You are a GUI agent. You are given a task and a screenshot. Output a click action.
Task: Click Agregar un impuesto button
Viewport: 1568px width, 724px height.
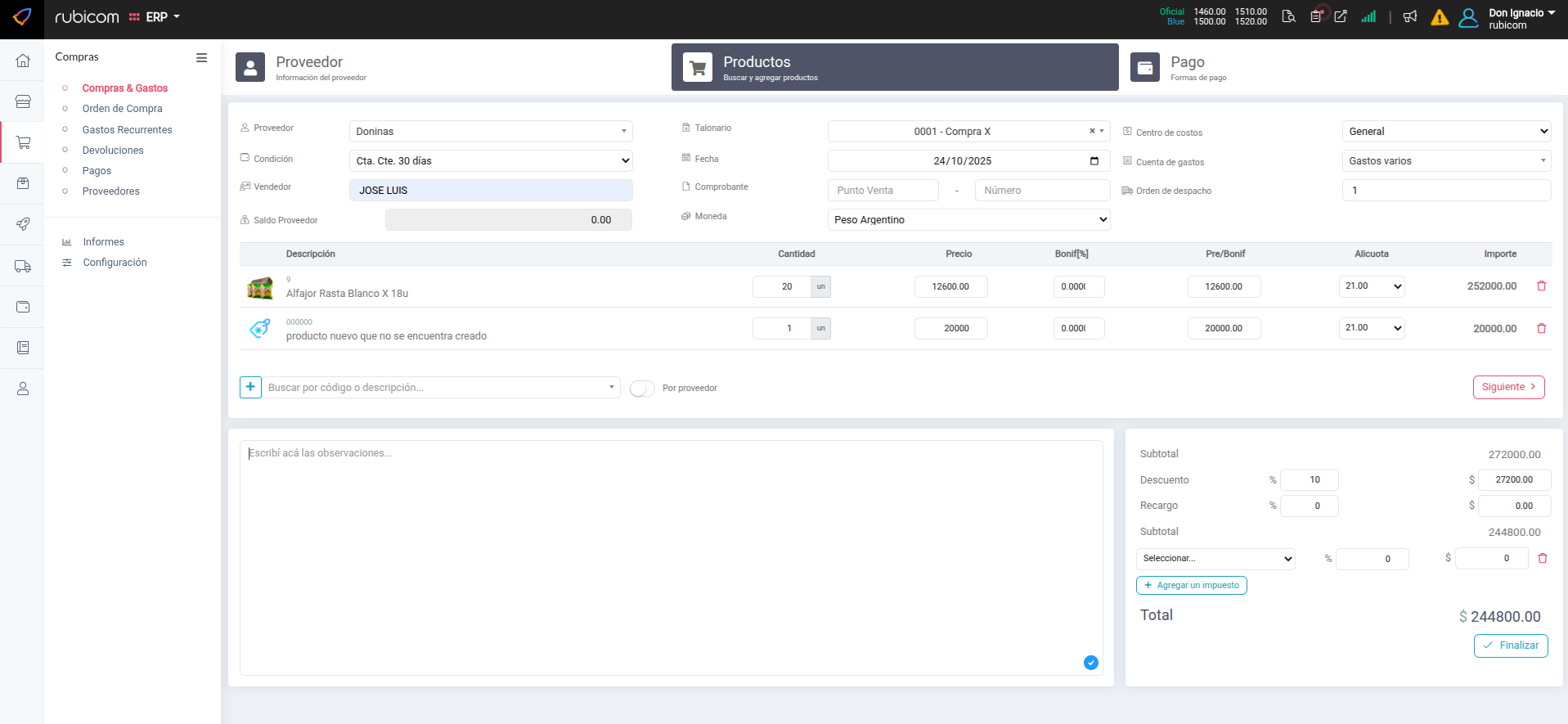coord(1191,586)
